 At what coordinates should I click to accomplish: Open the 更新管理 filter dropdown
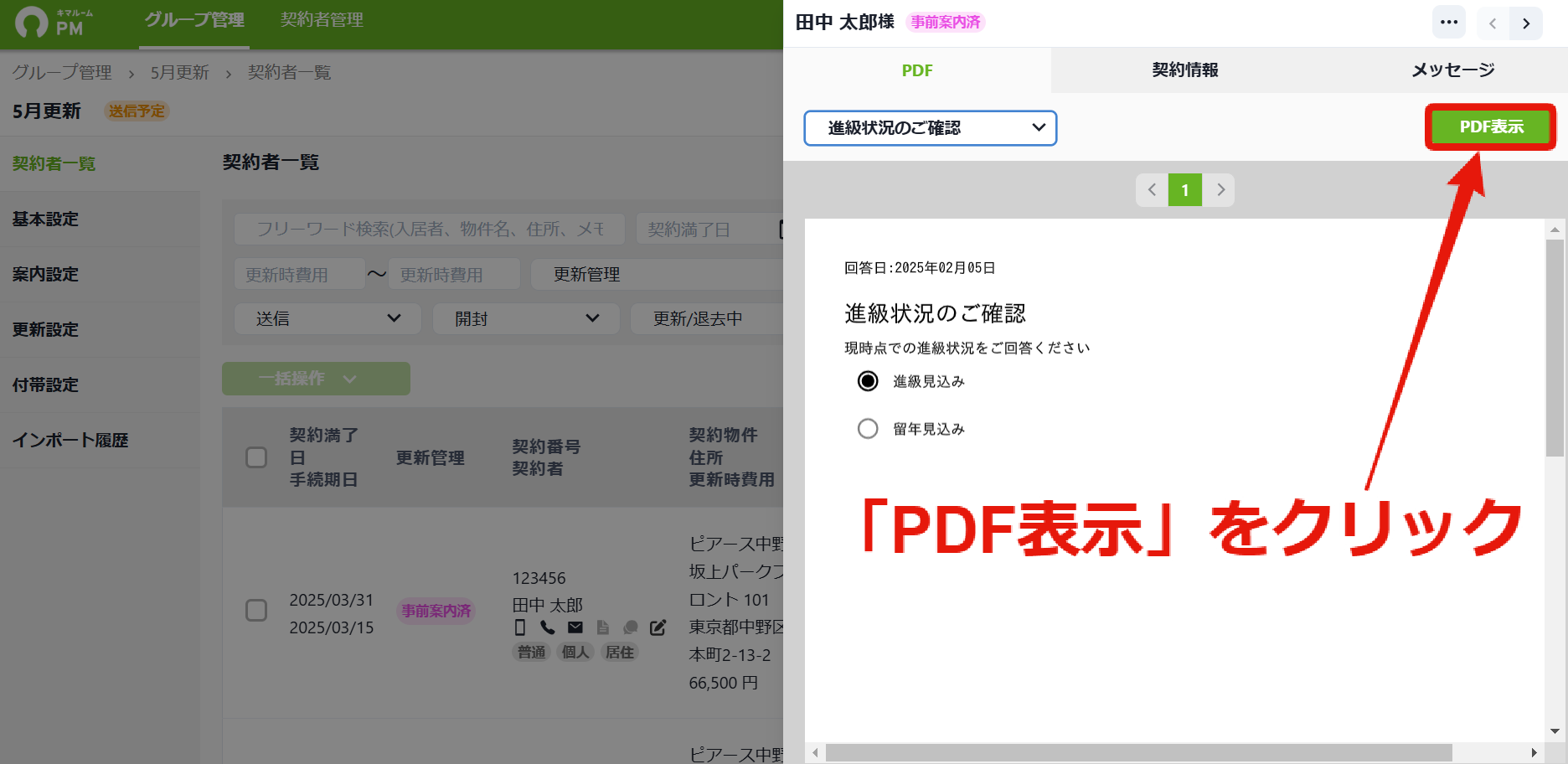(658, 274)
